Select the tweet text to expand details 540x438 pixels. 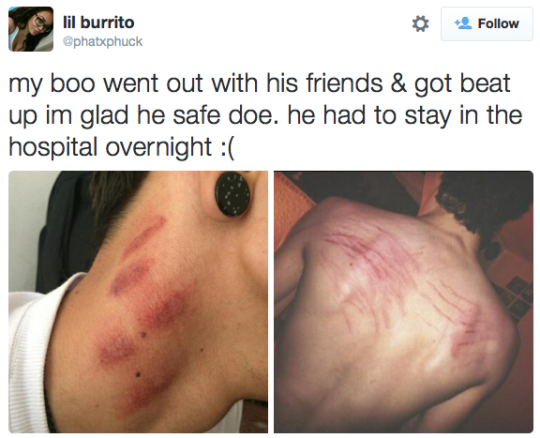pyautogui.click(x=265, y=115)
